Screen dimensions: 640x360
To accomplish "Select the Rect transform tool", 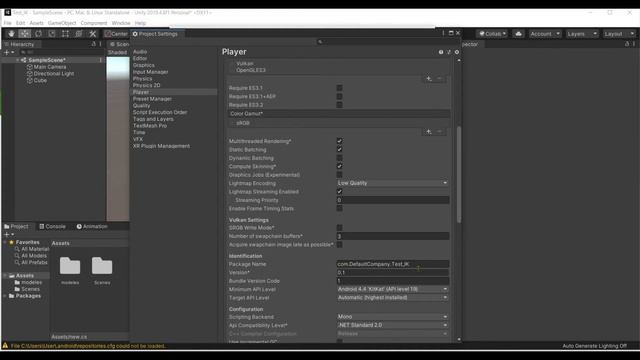I will pos(65,34).
